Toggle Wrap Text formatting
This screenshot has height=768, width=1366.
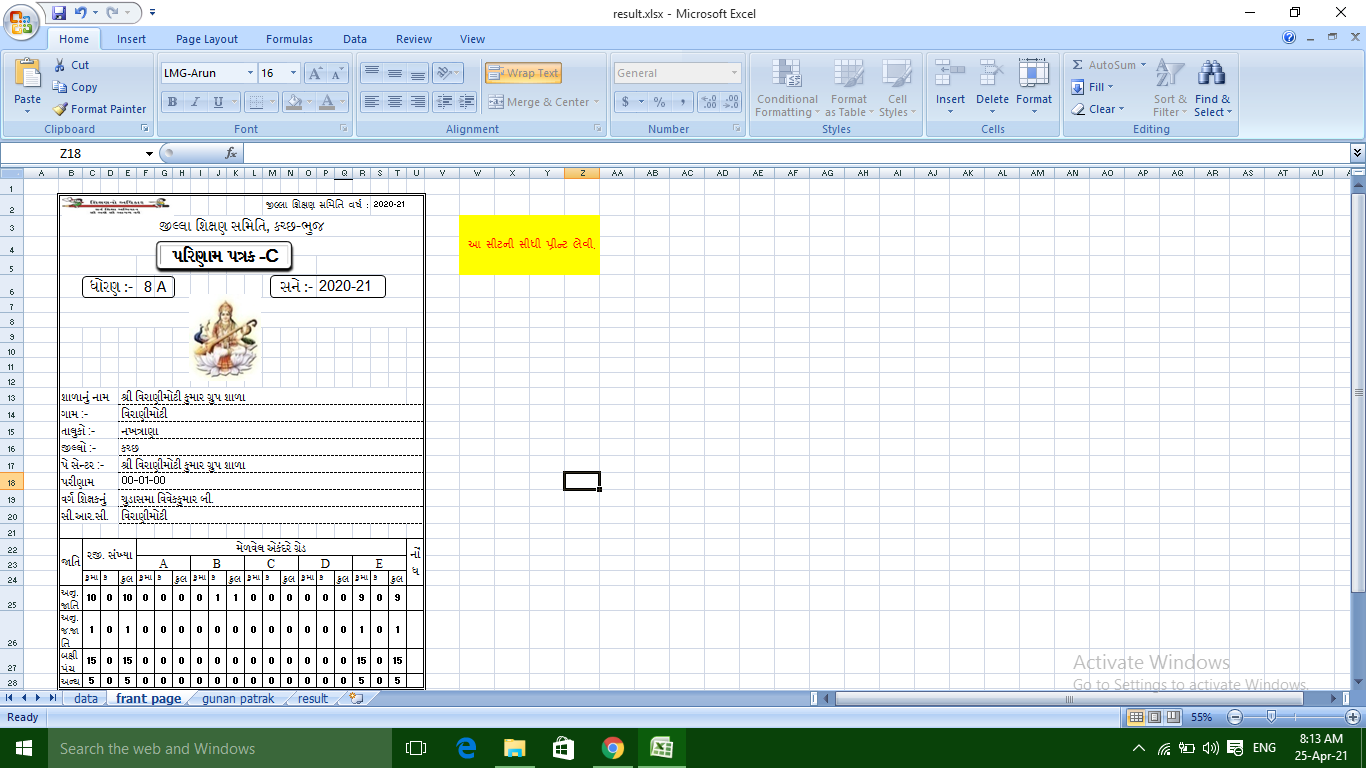[x=522, y=72]
